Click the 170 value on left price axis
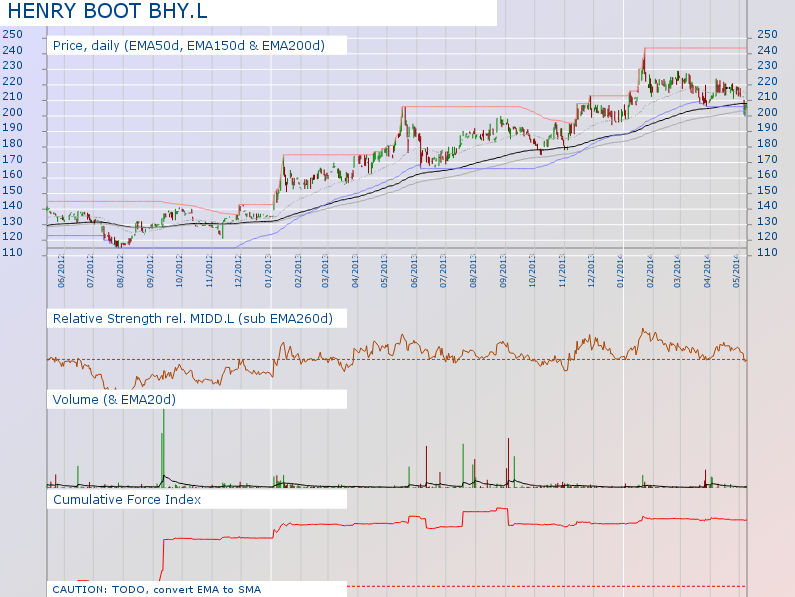 pos(12,159)
